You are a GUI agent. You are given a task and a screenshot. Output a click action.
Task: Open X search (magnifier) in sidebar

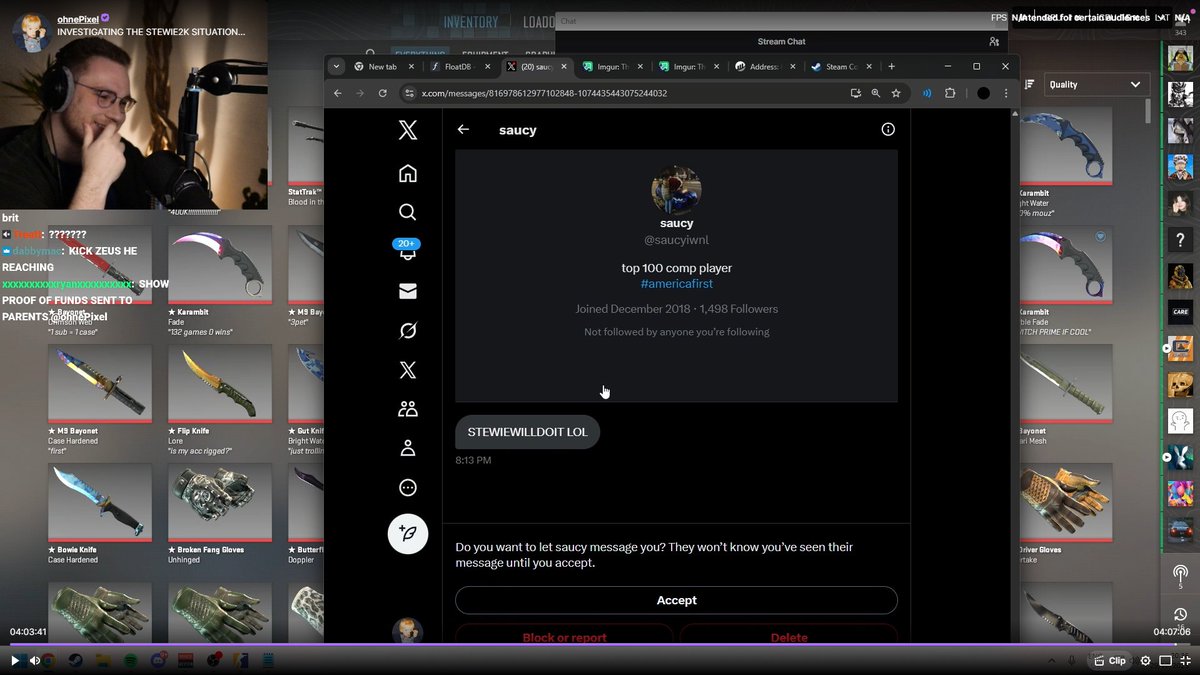click(407, 212)
